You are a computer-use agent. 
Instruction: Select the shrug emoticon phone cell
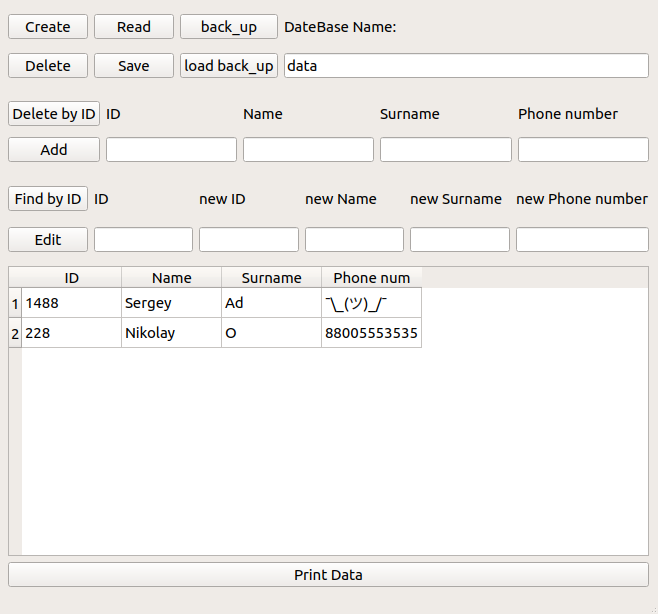tap(371, 303)
